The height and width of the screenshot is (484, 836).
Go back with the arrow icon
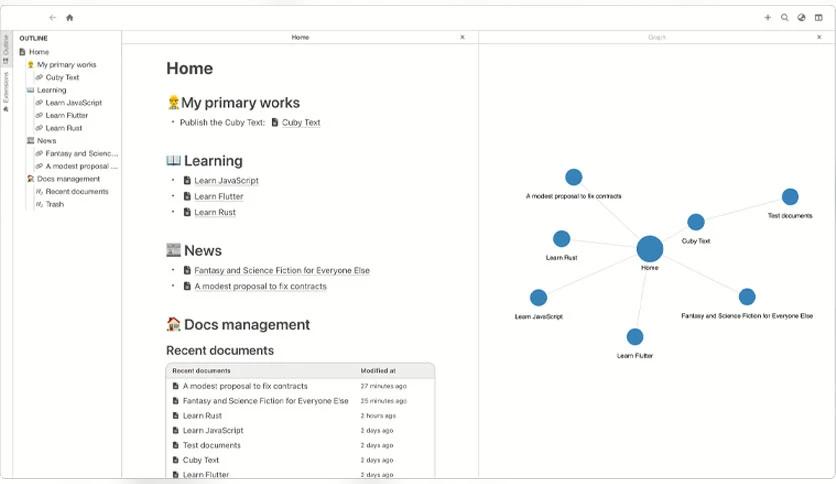[52, 18]
